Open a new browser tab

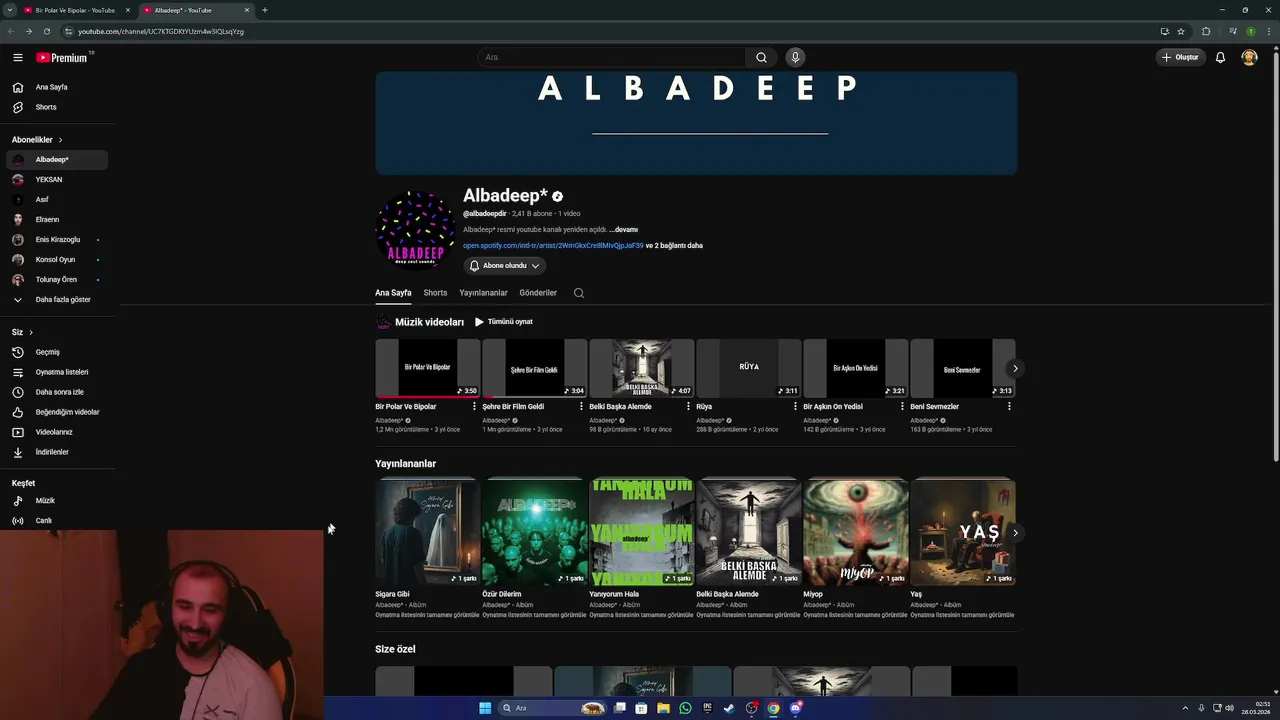(x=265, y=10)
